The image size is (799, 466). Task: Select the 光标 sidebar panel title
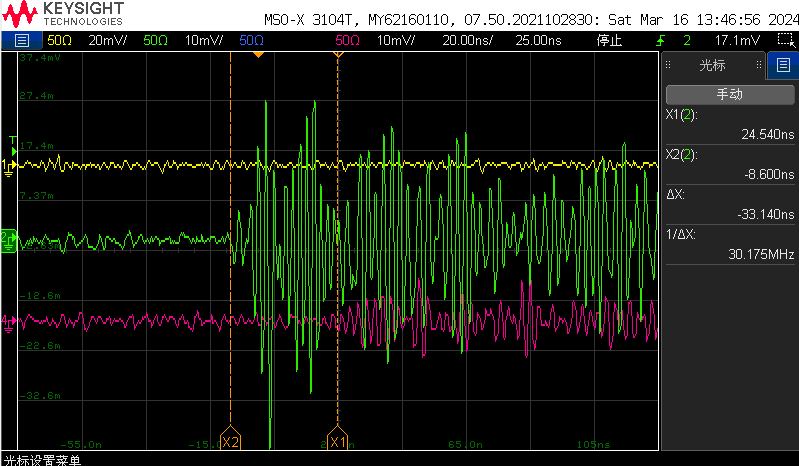click(712, 66)
